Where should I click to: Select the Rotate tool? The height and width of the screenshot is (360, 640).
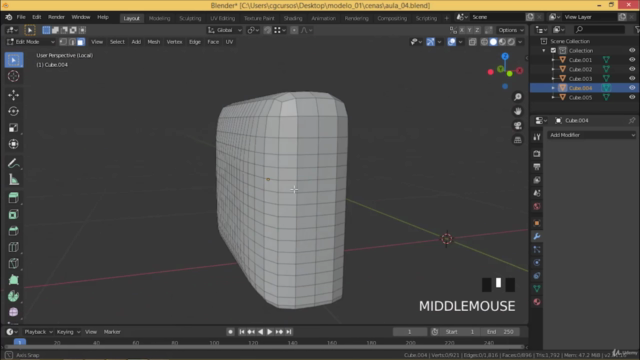coord(13,111)
